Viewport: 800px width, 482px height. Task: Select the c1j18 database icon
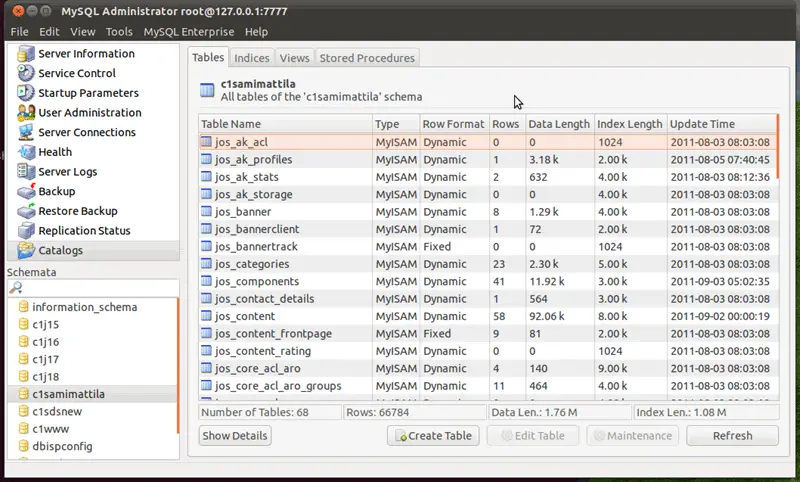pyautogui.click(x=23, y=376)
